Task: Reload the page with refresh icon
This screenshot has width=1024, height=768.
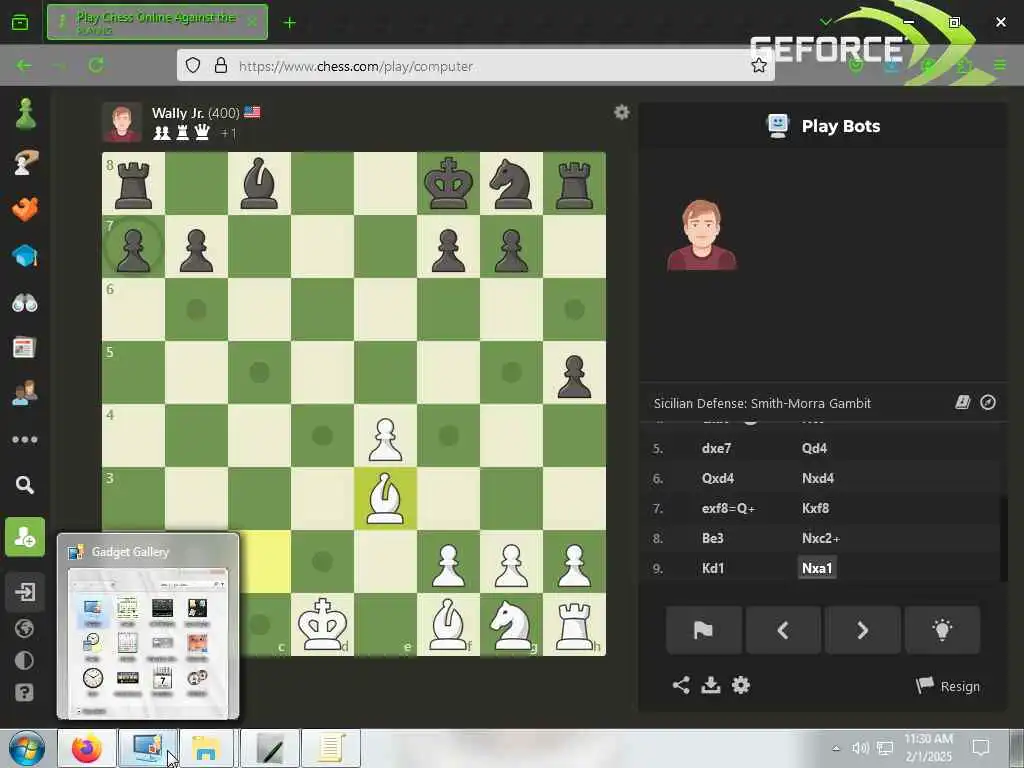Action: tap(96, 65)
